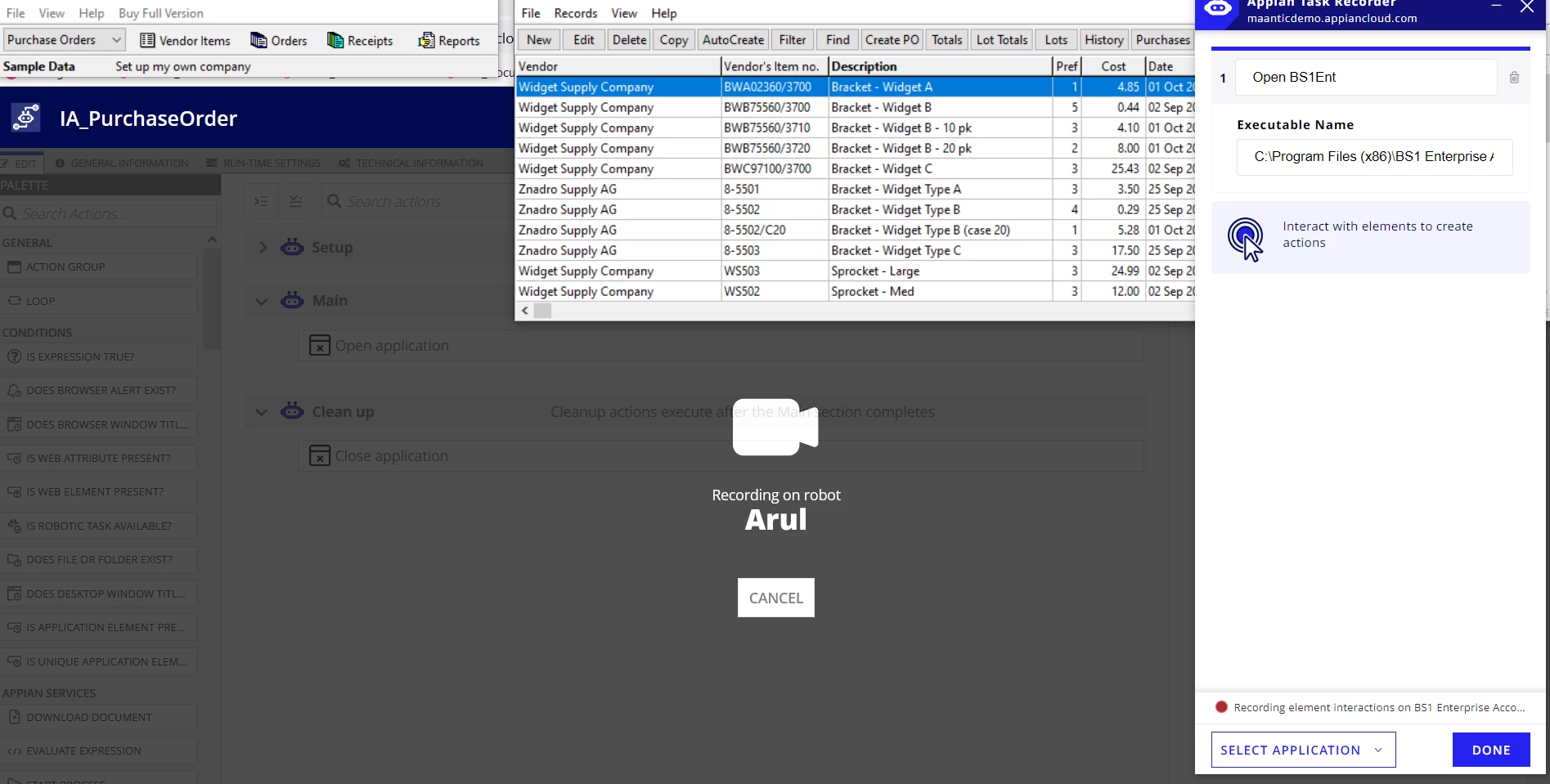Image resolution: width=1550 pixels, height=784 pixels.
Task: Sort by Vendor column header
Action: [618, 66]
